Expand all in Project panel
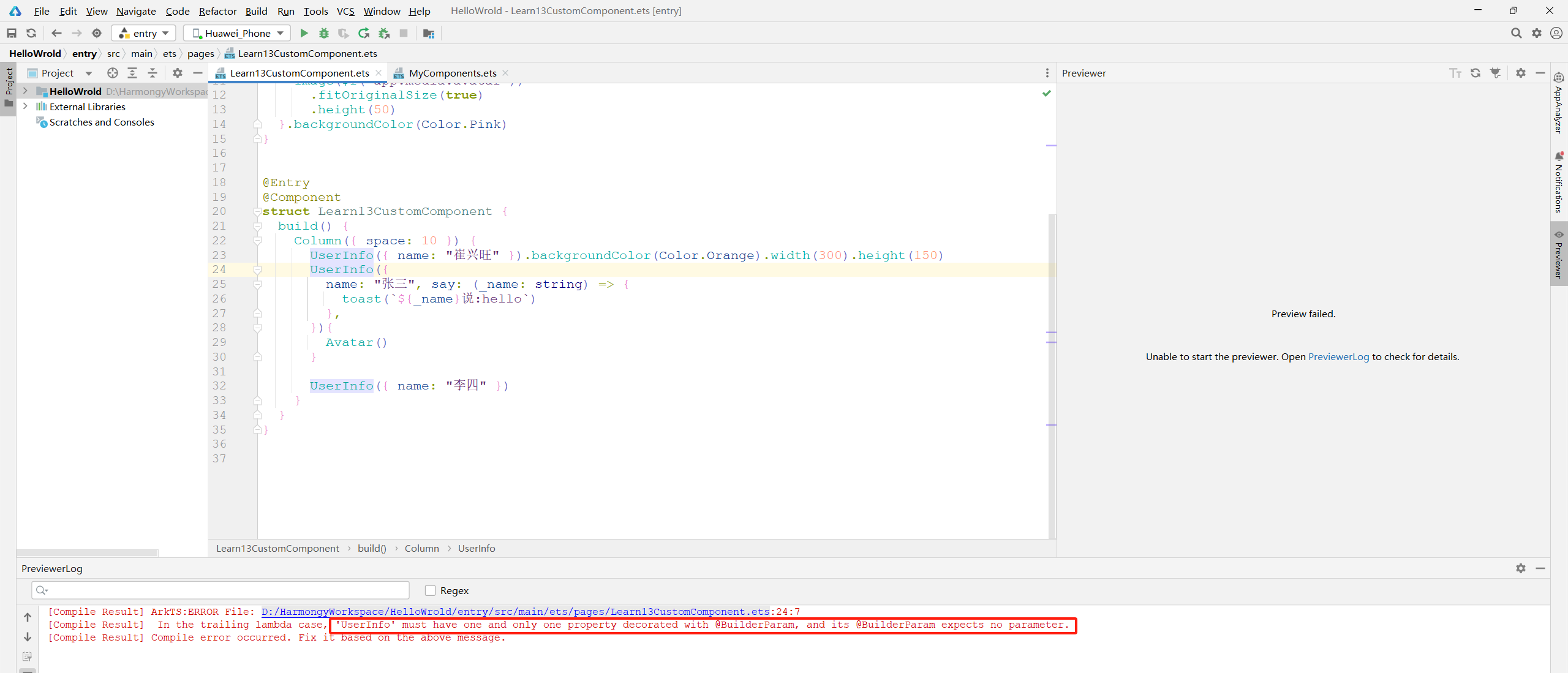The height and width of the screenshot is (673, 1568). coord(132,73)
